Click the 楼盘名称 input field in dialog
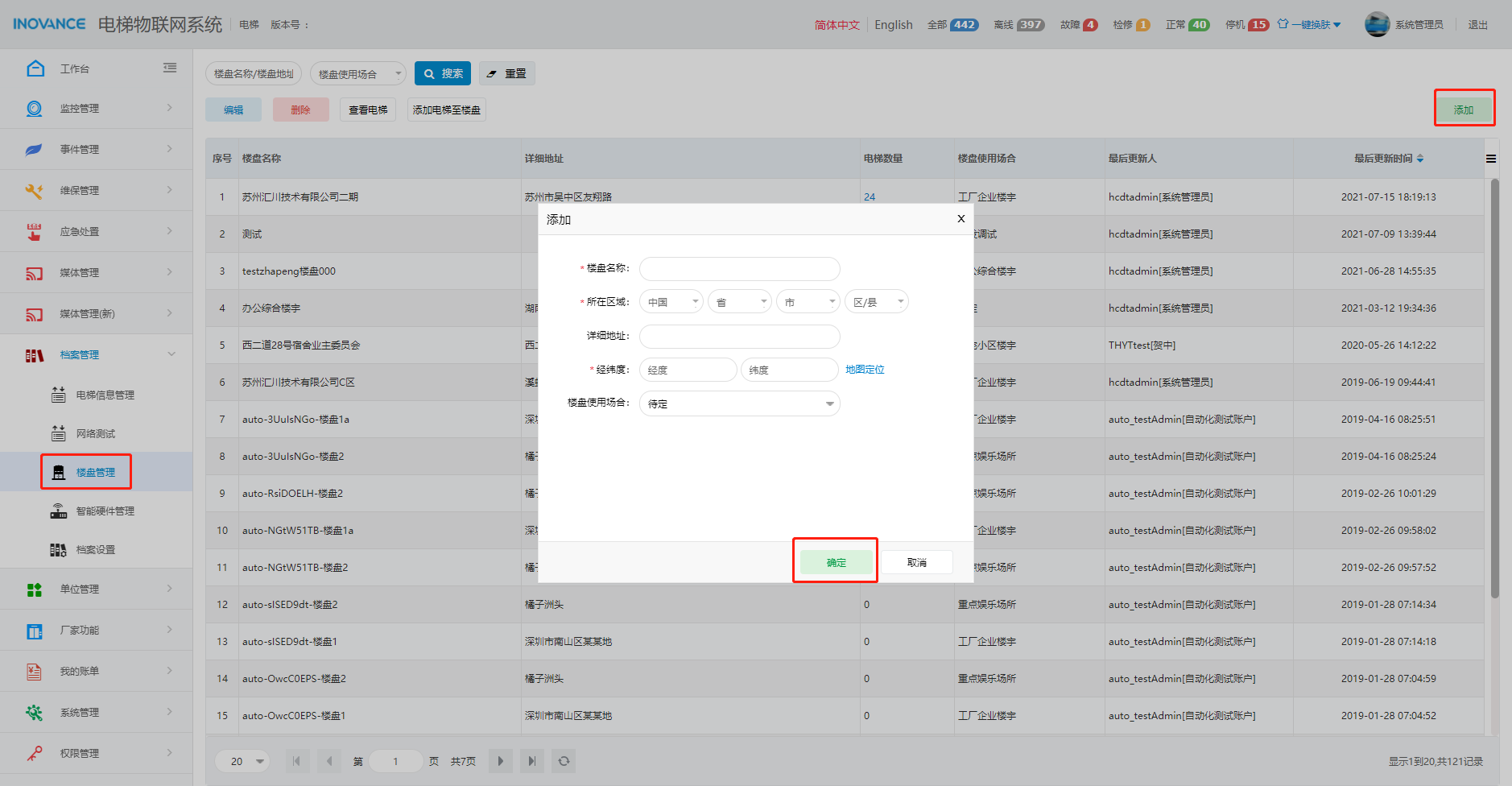This screenshot has width=1512, height=786. [740, 269]
